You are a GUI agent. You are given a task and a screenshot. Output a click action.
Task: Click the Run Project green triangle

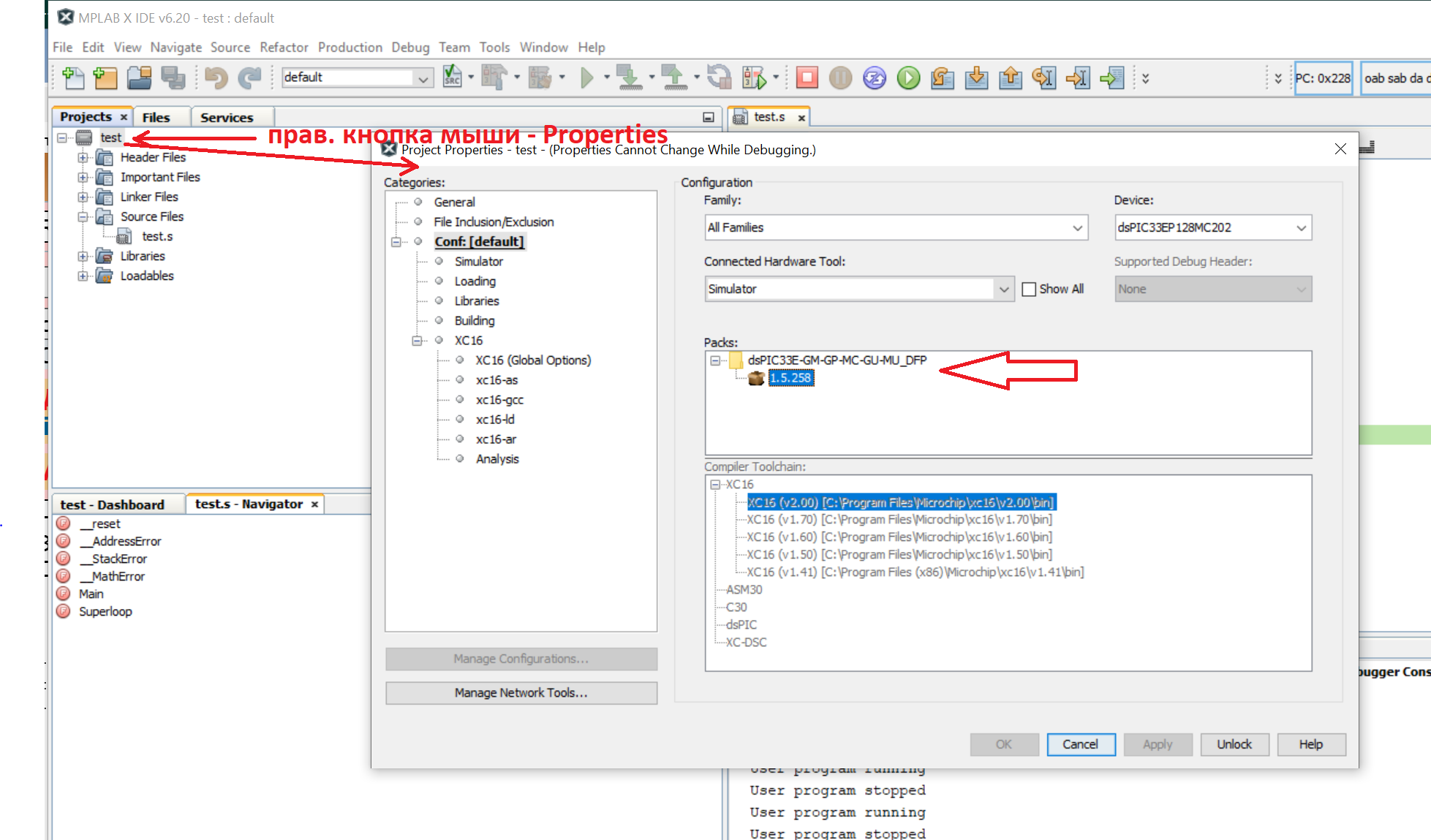click(586, 77)
